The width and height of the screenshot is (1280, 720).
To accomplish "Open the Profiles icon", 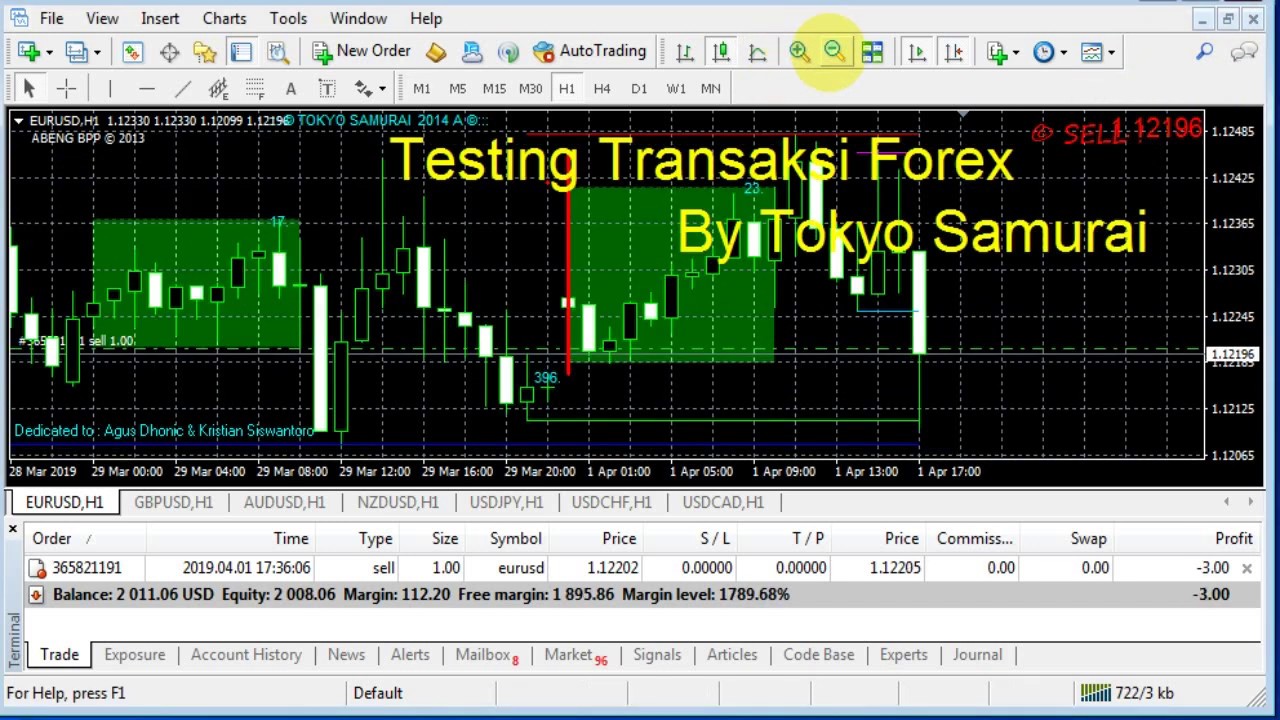I will 75,52.
